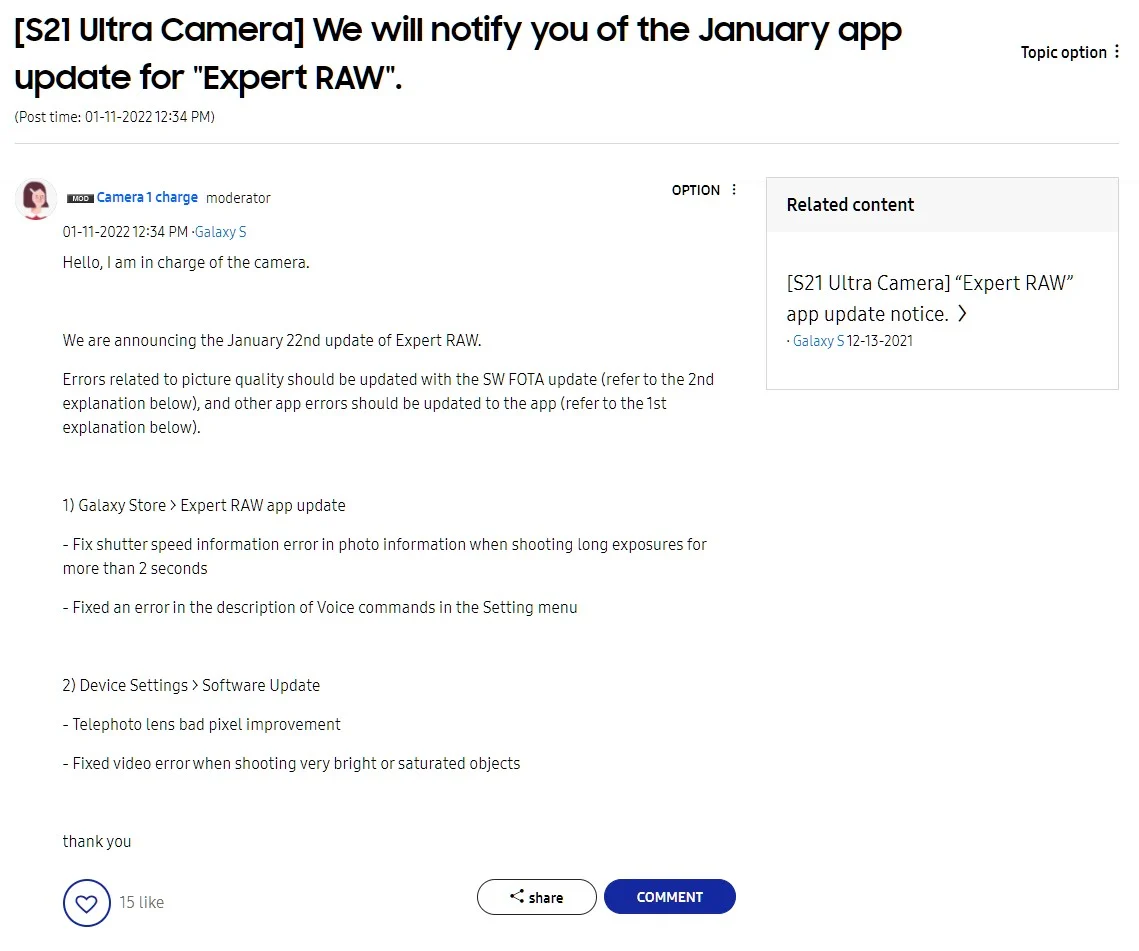Like the post with the heart icon
The width and height of the screenshot is (1139, 951).
click(x=87, y=903)
